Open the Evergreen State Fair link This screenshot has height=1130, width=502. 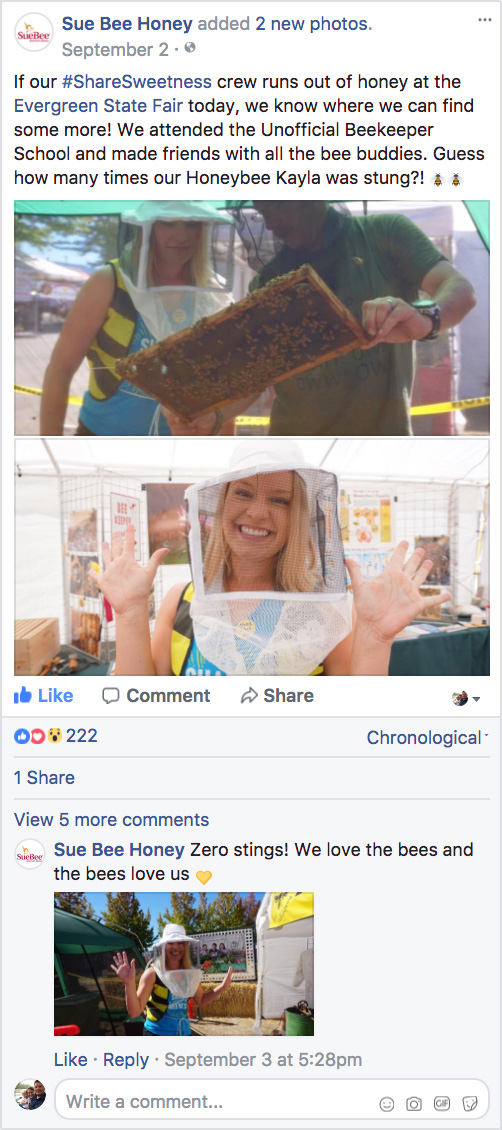click(x=98, y=106)
